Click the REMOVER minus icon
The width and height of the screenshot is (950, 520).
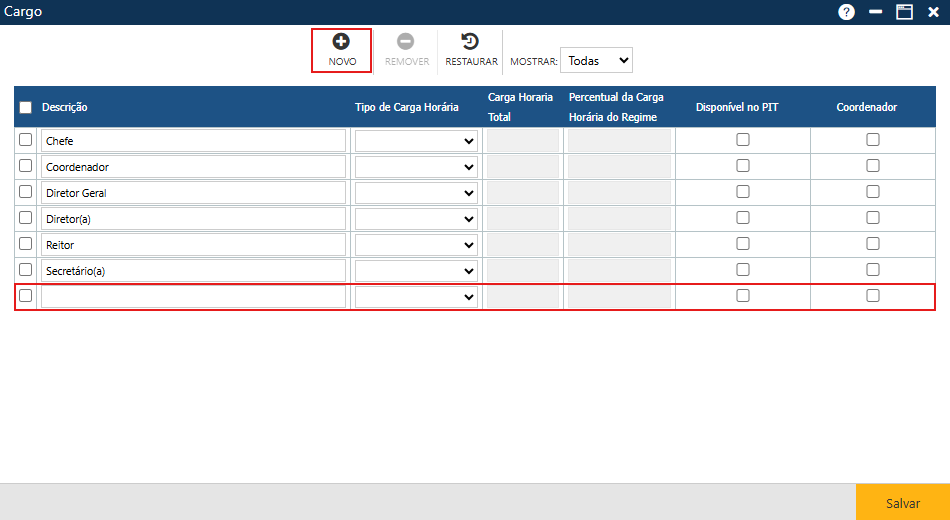(x=405, y=41)
